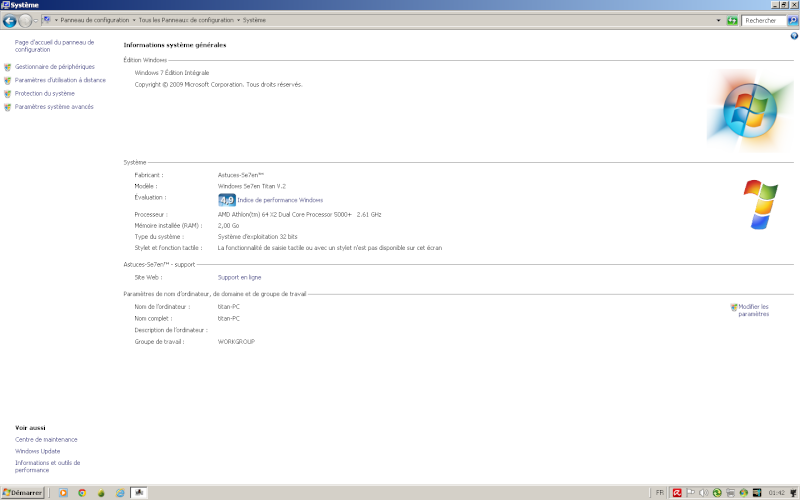Click the control panel icon in address bar
800x500 pixels.
(46, 20)
